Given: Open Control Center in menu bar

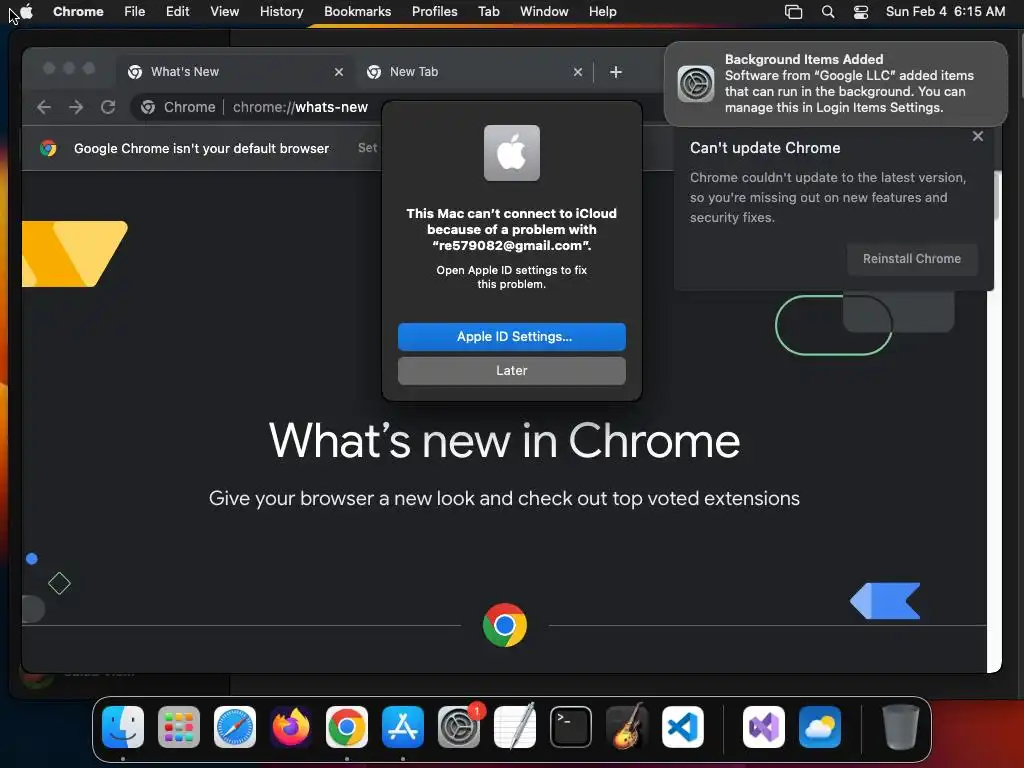Looking at the screenshot, I should pyautogui.click(x=861, y=12).
